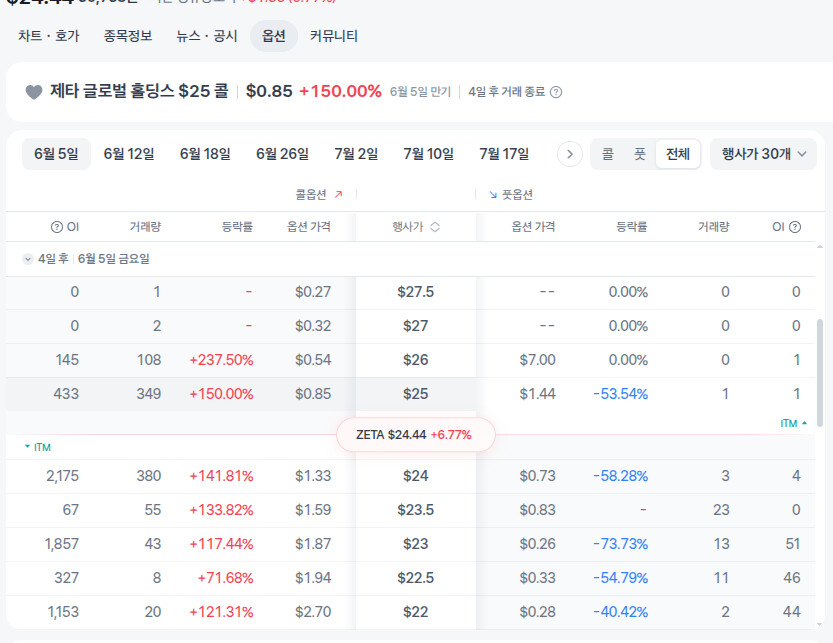Click the $23 strike price cell

pyautogui.click(x=415, y=544)
